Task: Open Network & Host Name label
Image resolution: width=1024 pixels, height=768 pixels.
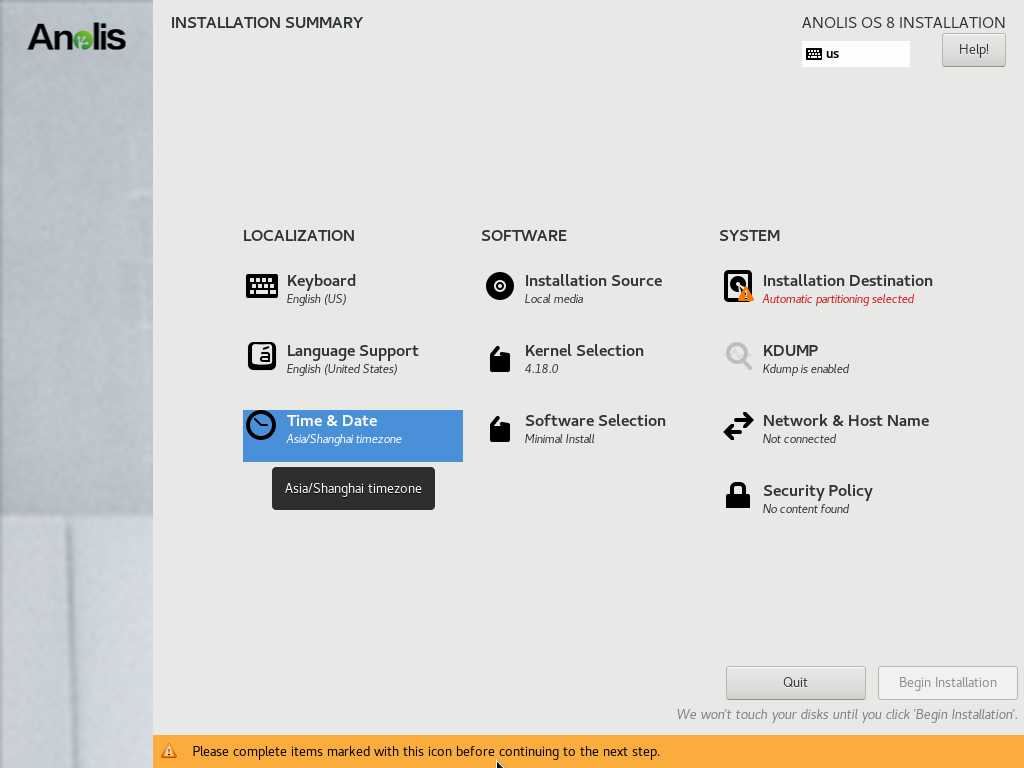Action: tap(846, 421)
